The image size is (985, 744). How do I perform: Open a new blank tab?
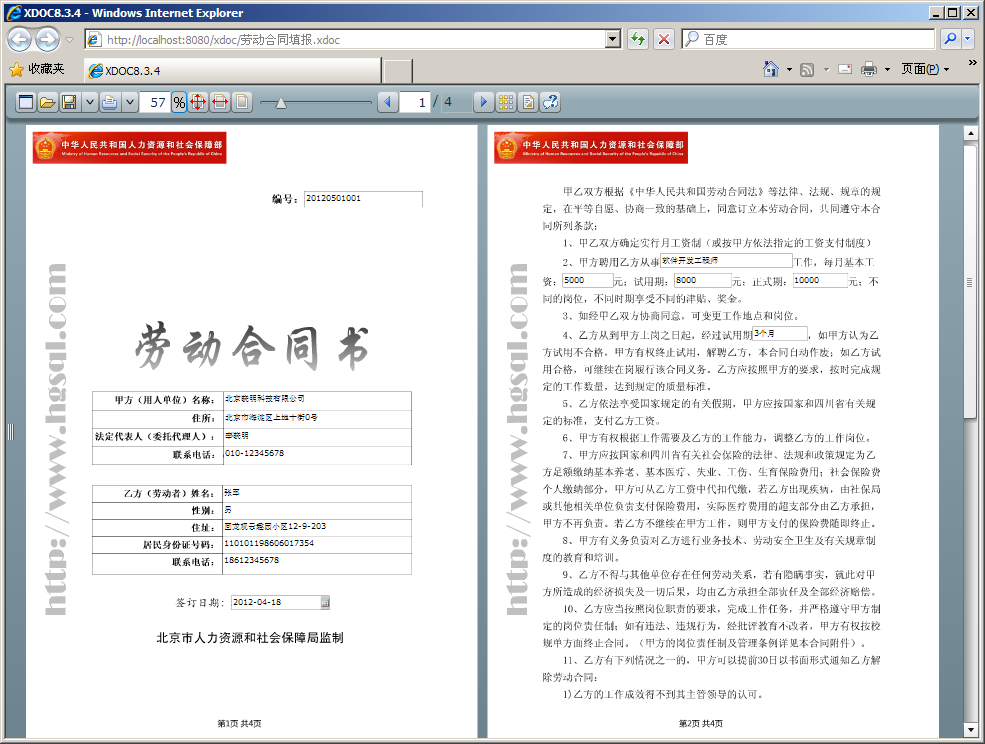(398, 71)
